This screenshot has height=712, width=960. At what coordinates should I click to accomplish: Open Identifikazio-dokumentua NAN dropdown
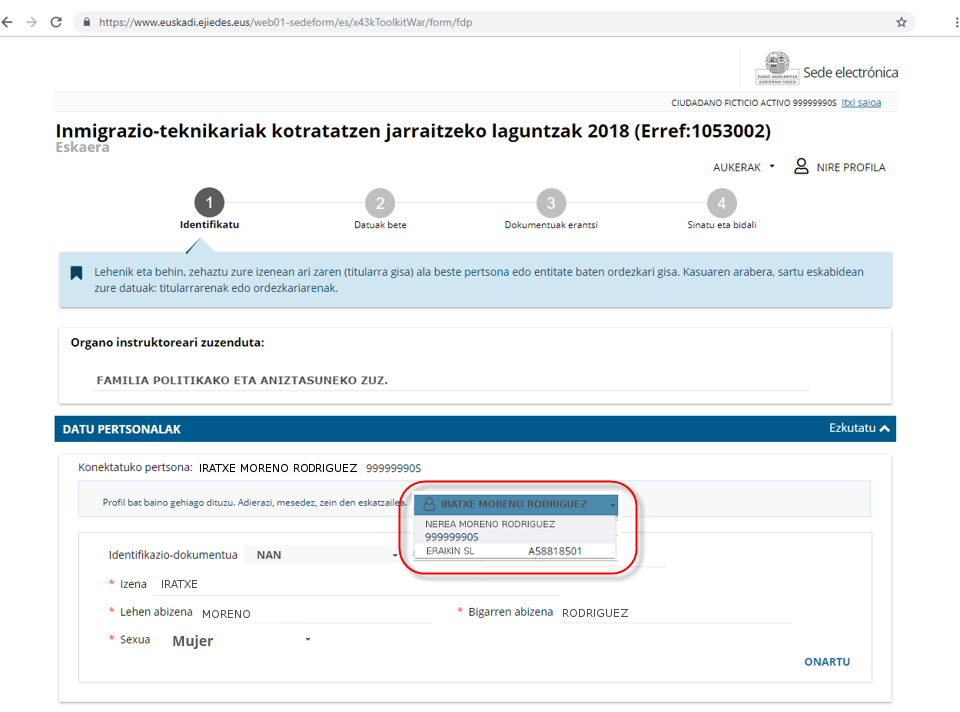coord(326,555)
